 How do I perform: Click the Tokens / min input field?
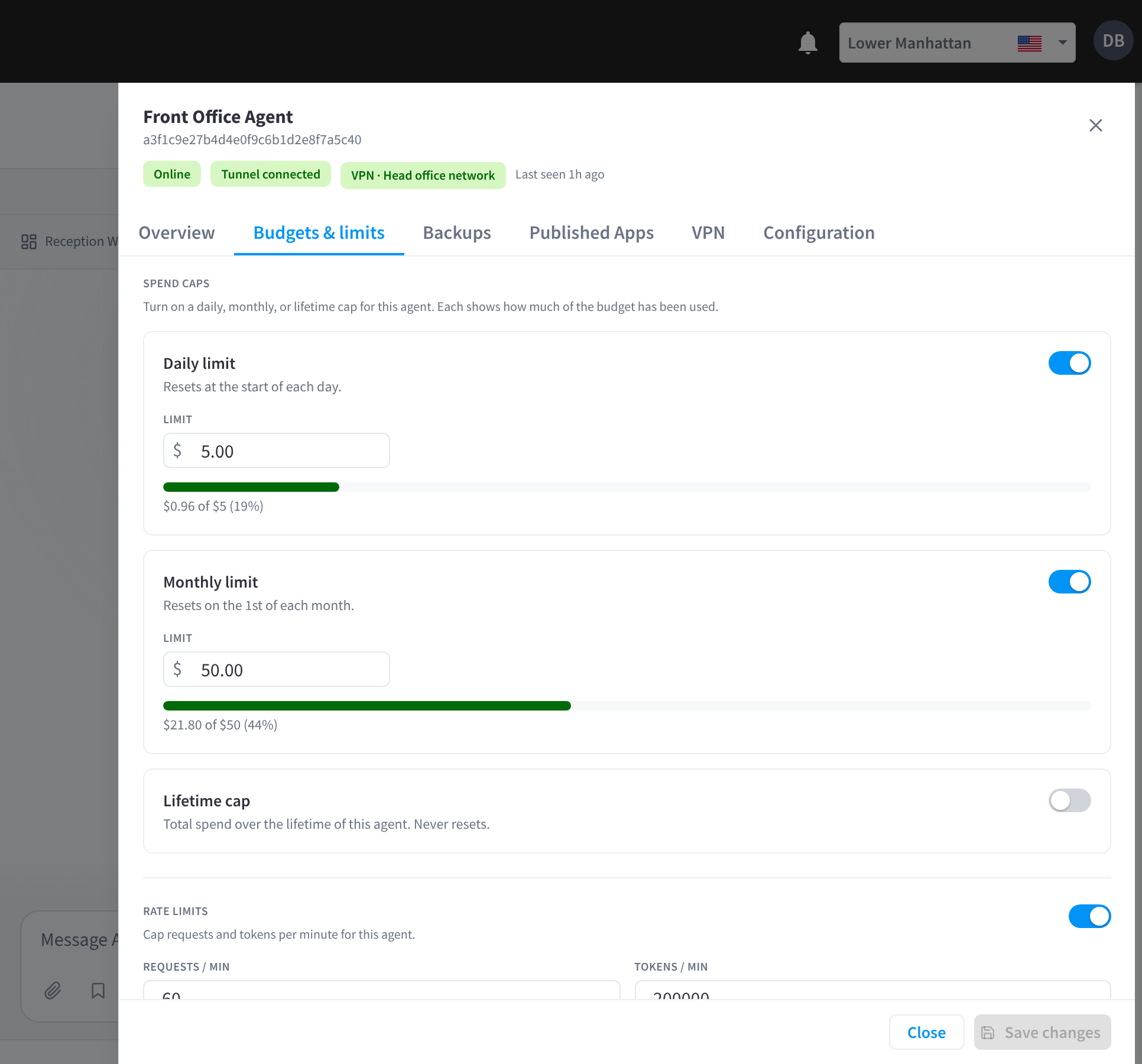(872, 990)
